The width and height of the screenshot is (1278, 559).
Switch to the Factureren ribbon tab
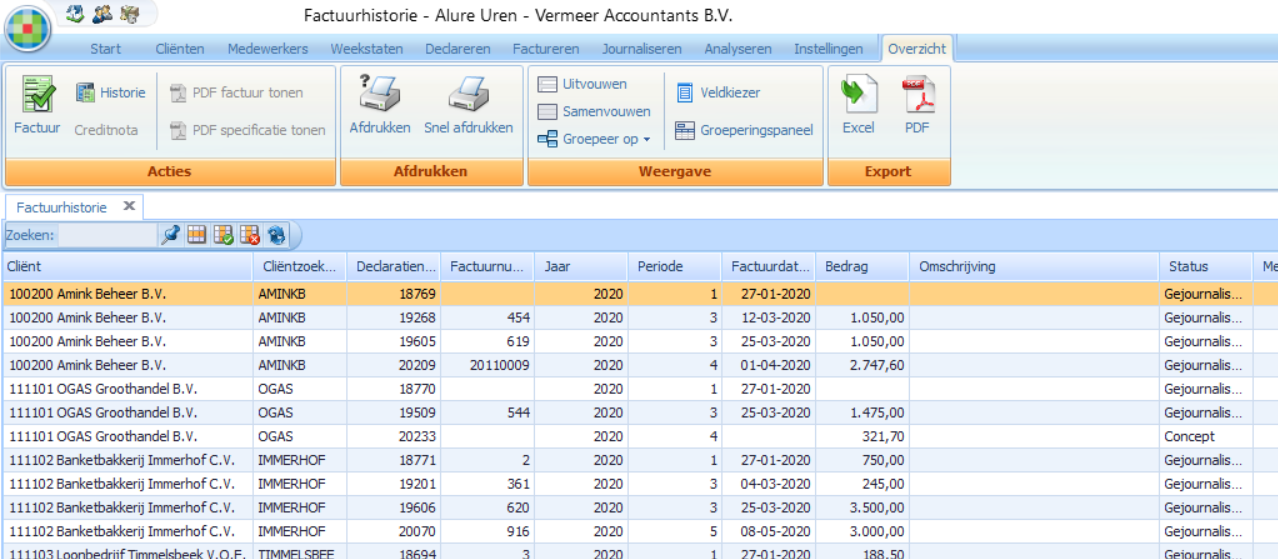click(545, 49)
